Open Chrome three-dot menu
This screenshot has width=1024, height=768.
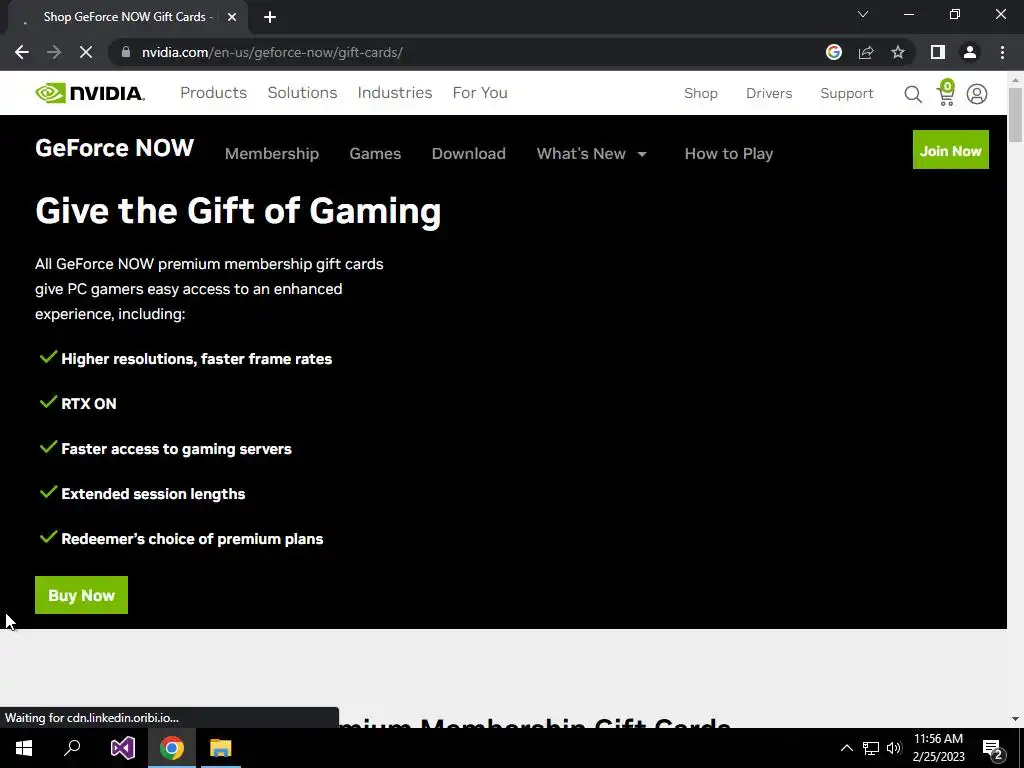[x=1002, y=52]
